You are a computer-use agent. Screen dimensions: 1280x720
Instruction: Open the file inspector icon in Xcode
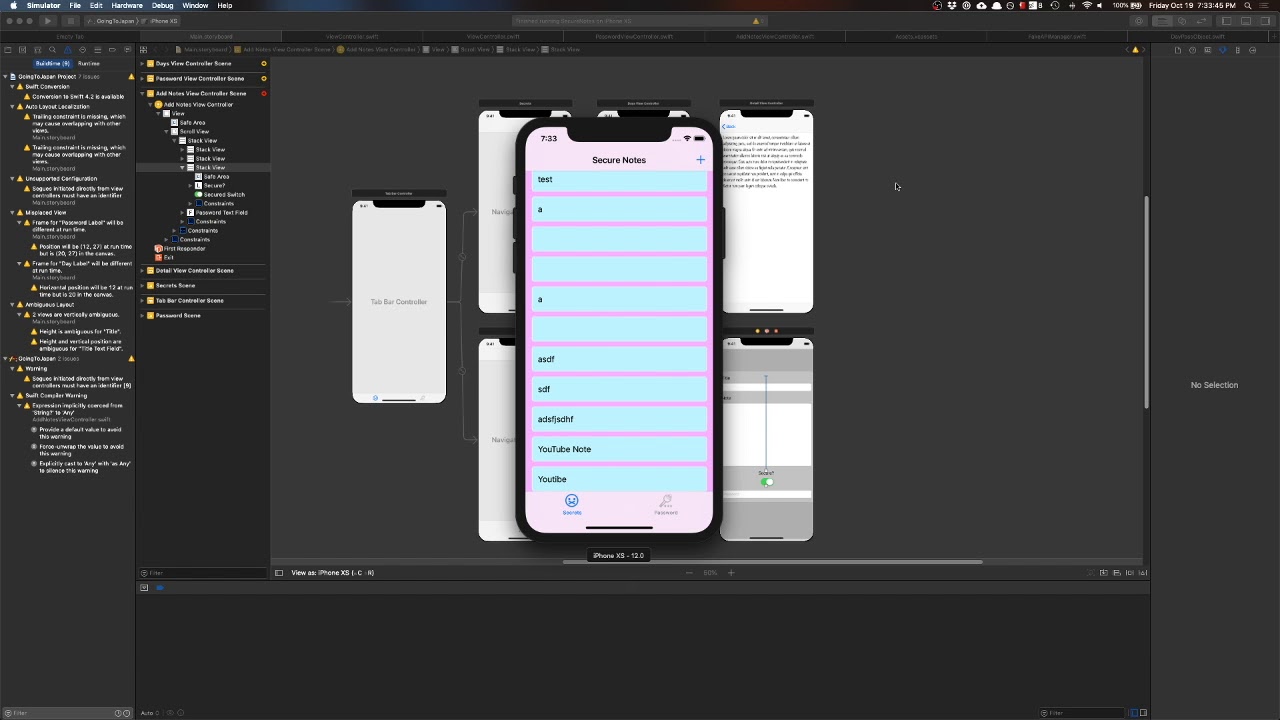1177,50
